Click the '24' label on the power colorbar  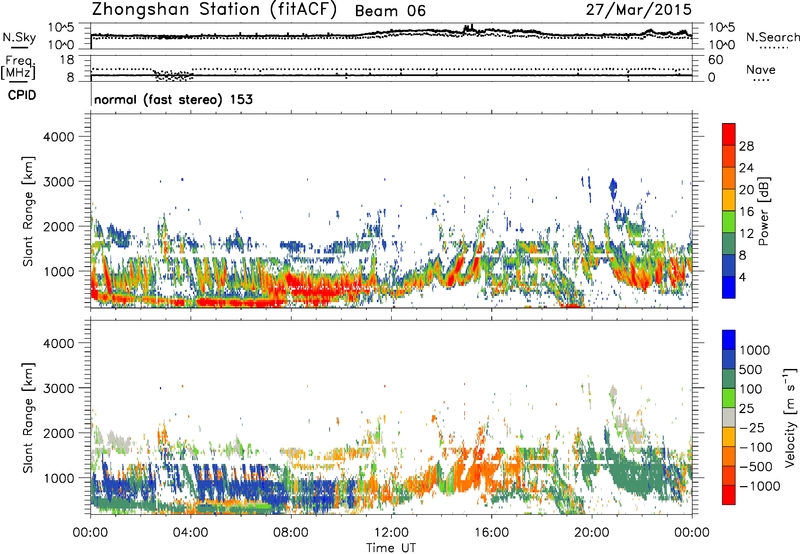coord(746,168)
